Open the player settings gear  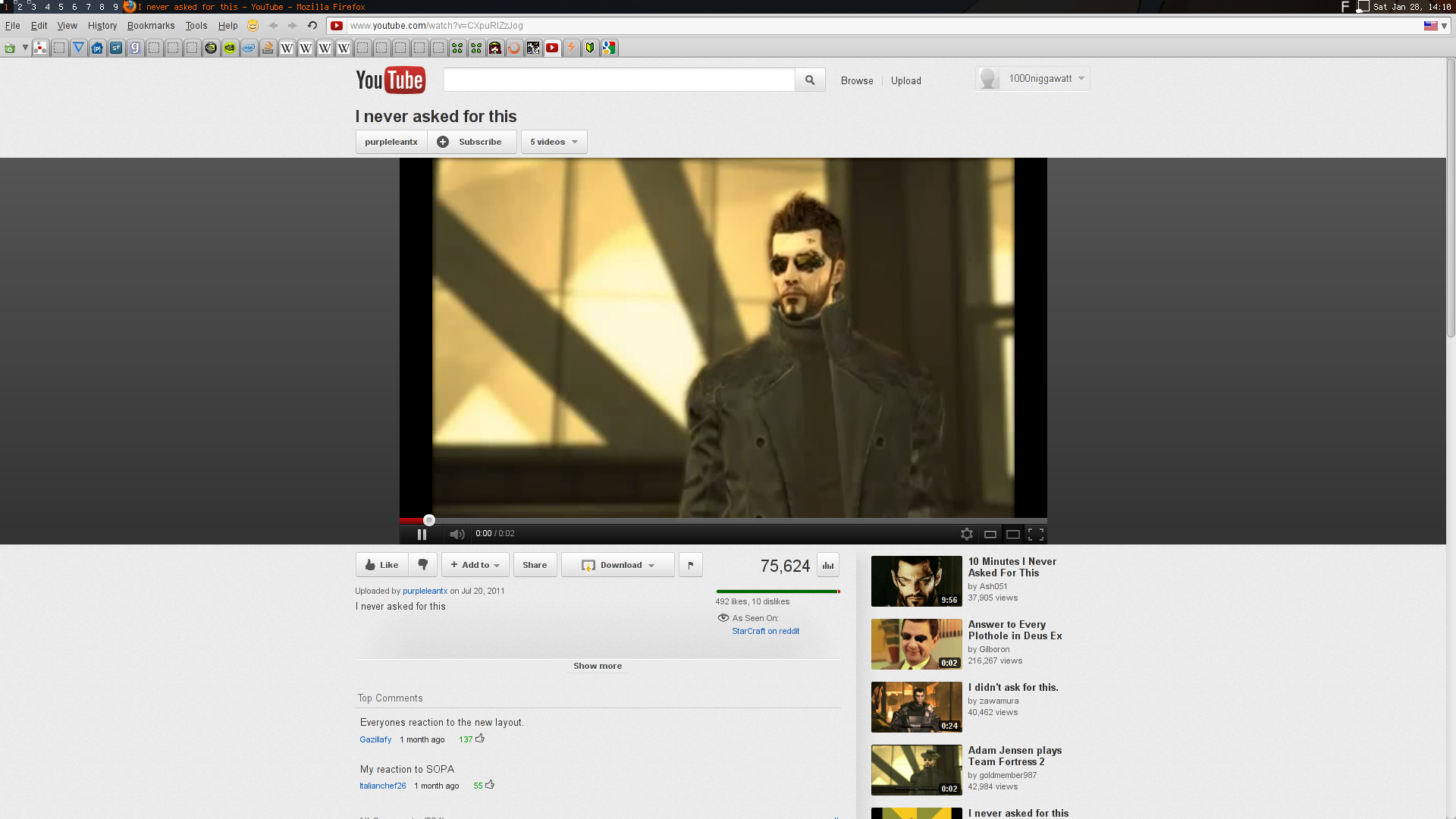(967, 534)
